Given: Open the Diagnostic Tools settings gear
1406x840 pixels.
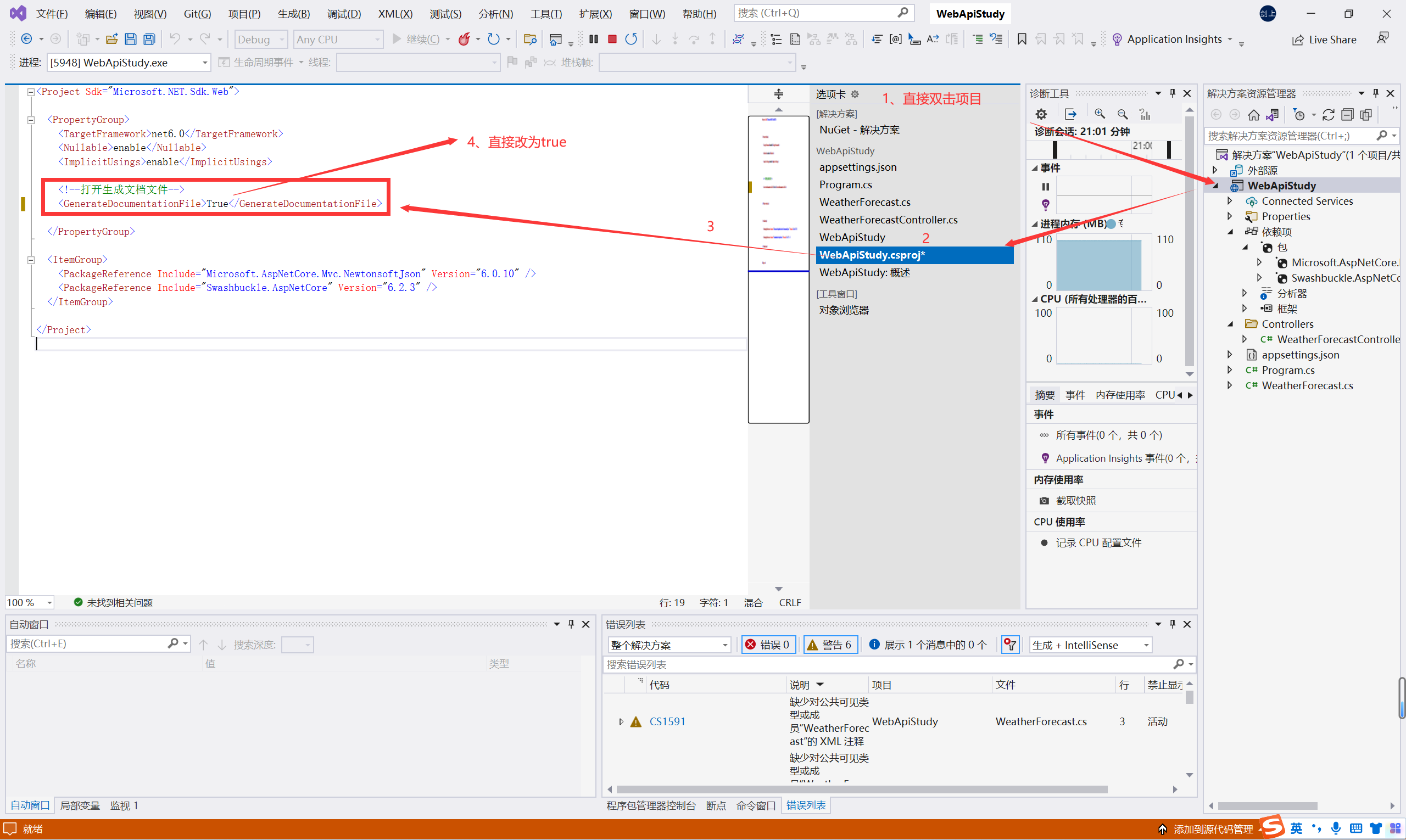Looking at the screenshot, I should [x=1041, y=114].
